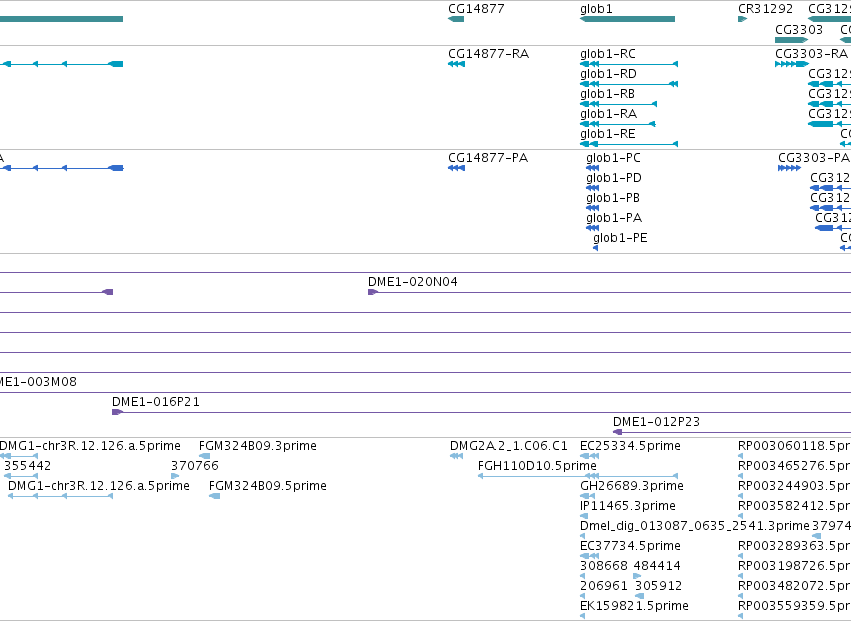Select the FGM324B09.5prime EST label
This screenshot has height=621, width=851.
coord(268,486)
